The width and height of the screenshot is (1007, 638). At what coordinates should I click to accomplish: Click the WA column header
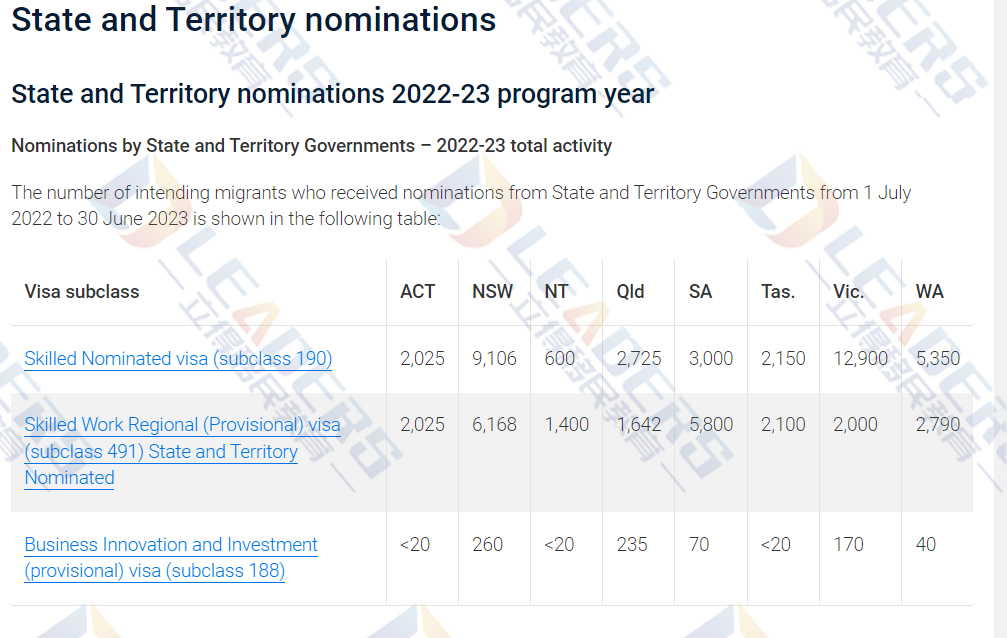930,292
